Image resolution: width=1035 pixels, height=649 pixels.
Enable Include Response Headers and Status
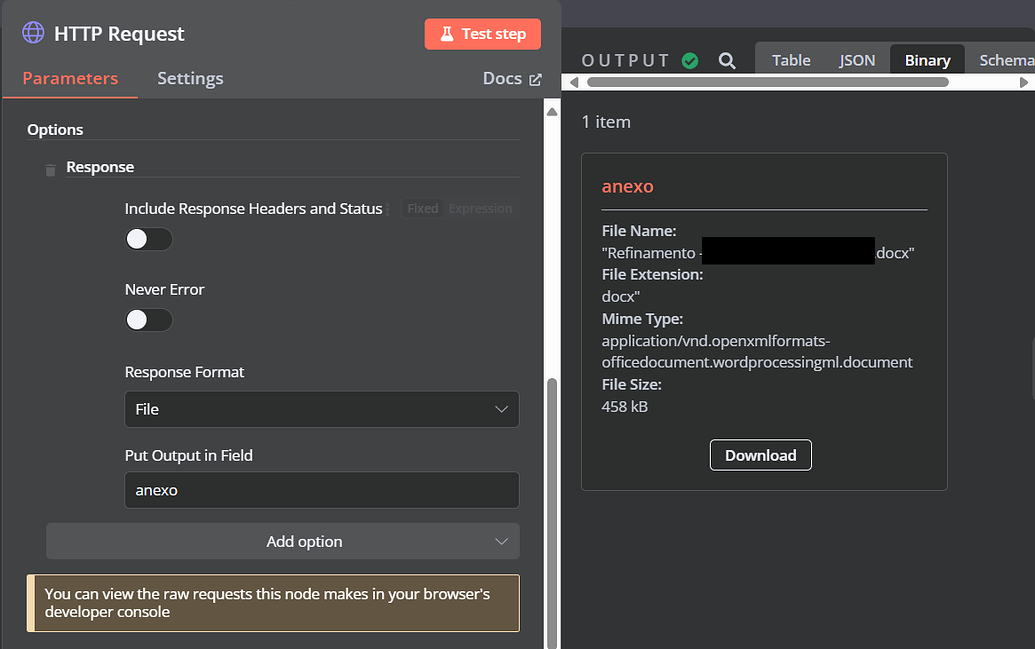click(148, 239)
